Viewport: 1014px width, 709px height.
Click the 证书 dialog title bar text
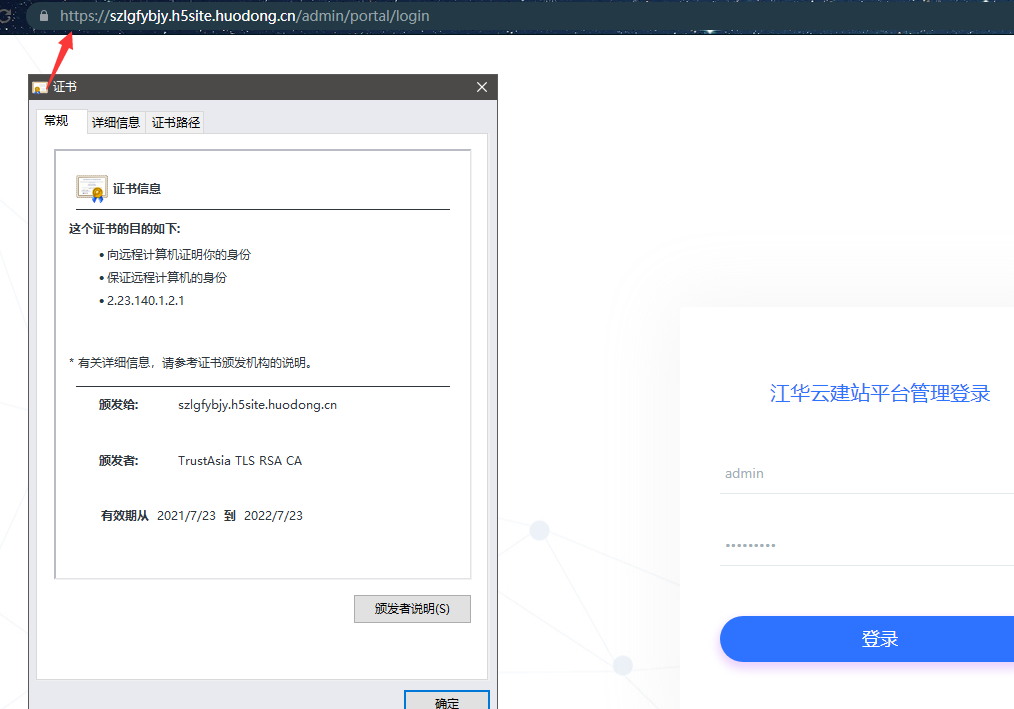(65, 88)
